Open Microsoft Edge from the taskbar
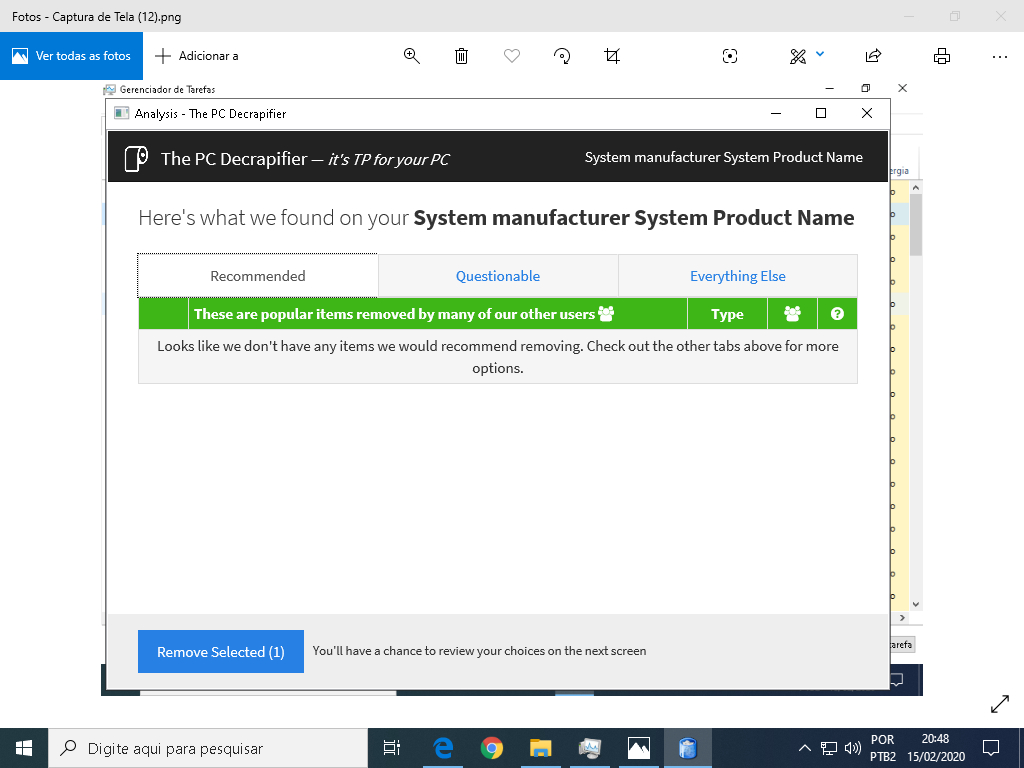Viewport: 1024px width, 768px height. 443,748
